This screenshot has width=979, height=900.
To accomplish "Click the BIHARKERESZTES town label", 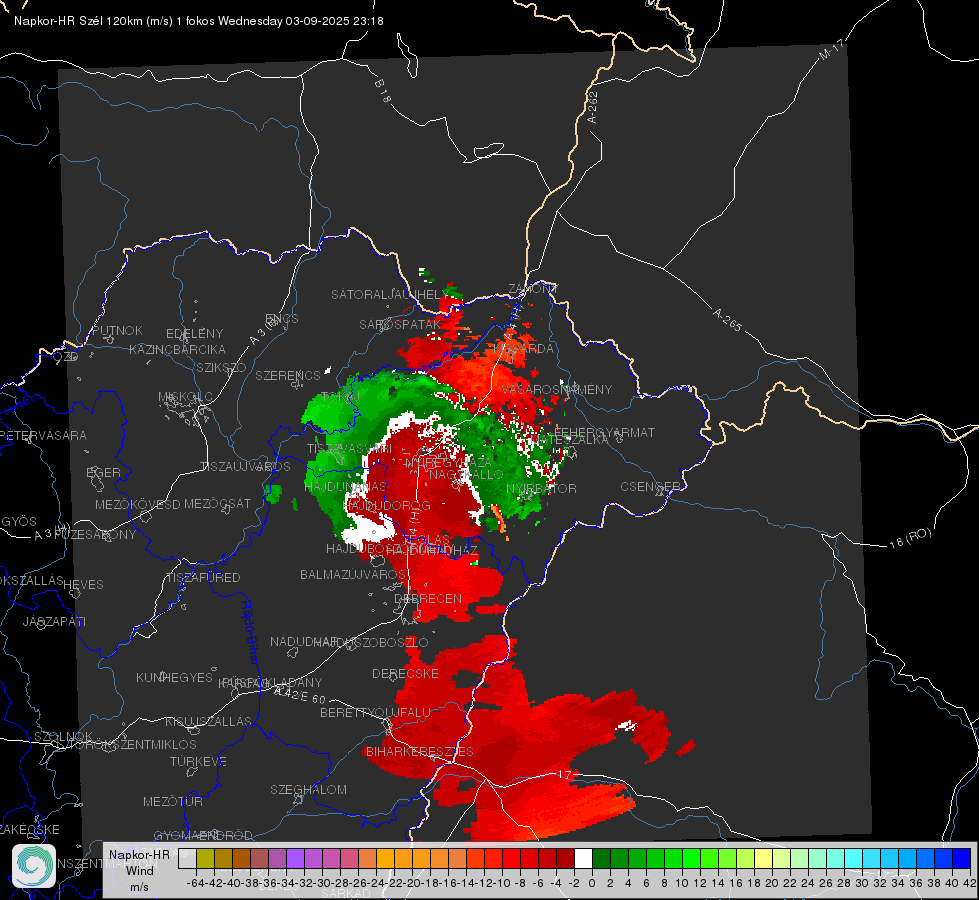I will point(420,751).
